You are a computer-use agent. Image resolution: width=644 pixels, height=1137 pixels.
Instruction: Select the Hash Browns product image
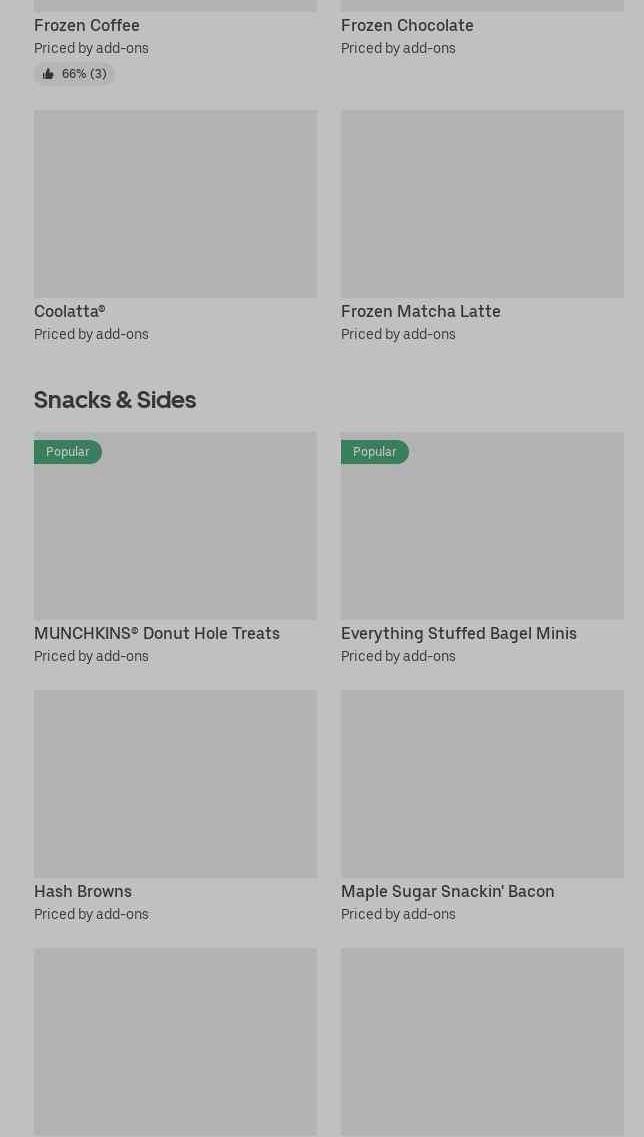(175, 783)
